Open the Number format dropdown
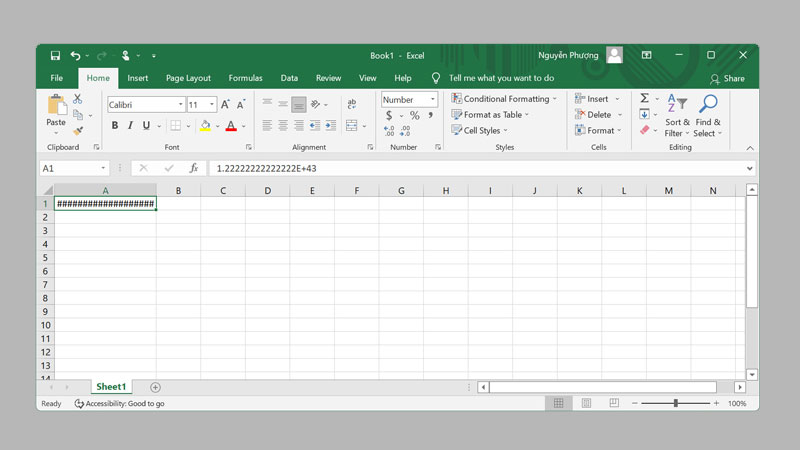 coord(432,99)
